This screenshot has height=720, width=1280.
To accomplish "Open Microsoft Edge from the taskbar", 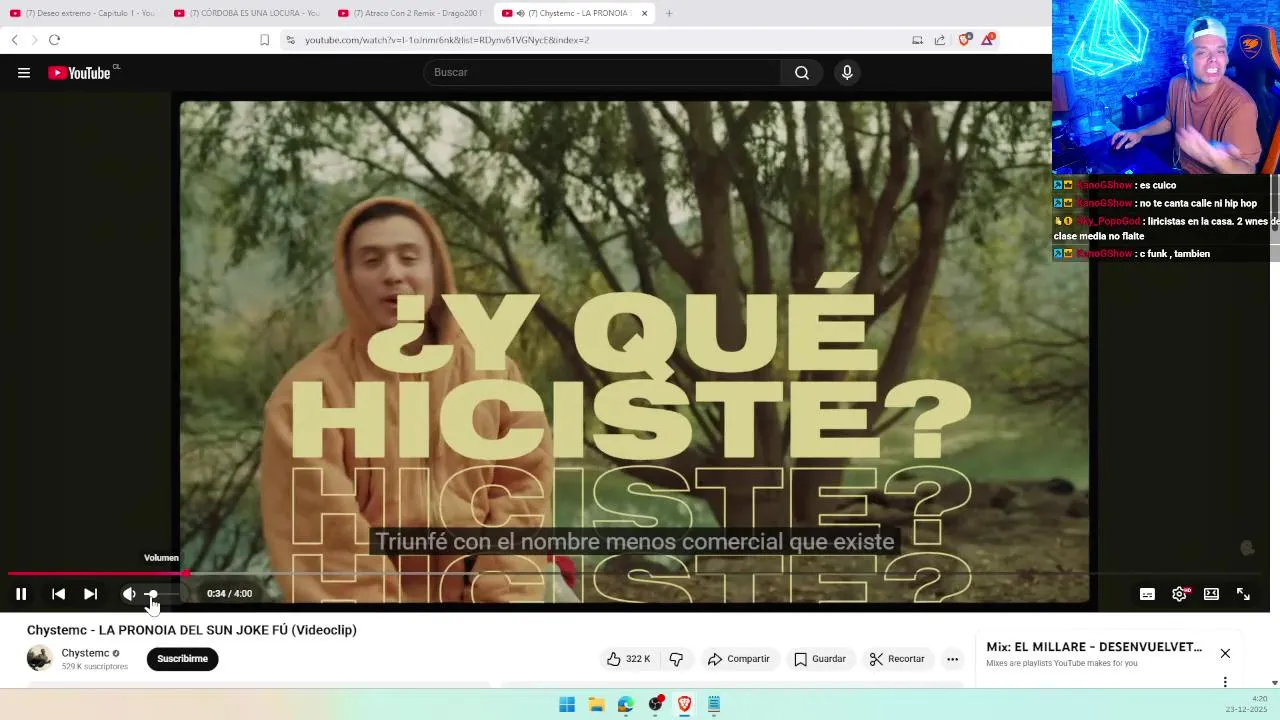I will tap(625, 704).
